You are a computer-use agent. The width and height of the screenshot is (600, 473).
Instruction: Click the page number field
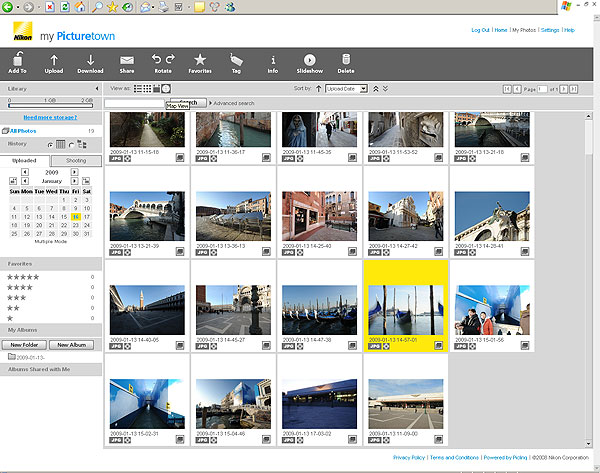(542, 89)
